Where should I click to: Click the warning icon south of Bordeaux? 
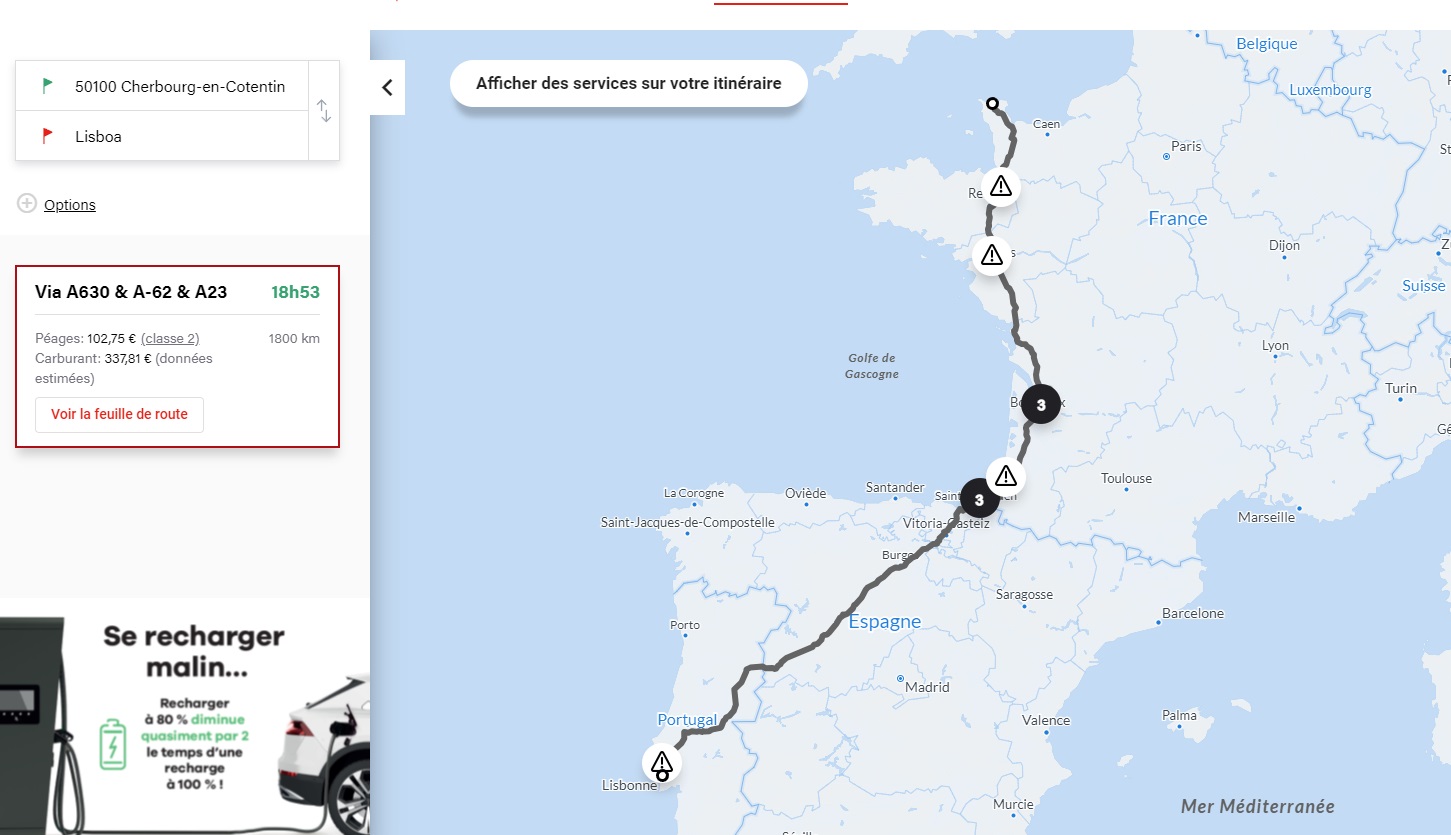1006,475
